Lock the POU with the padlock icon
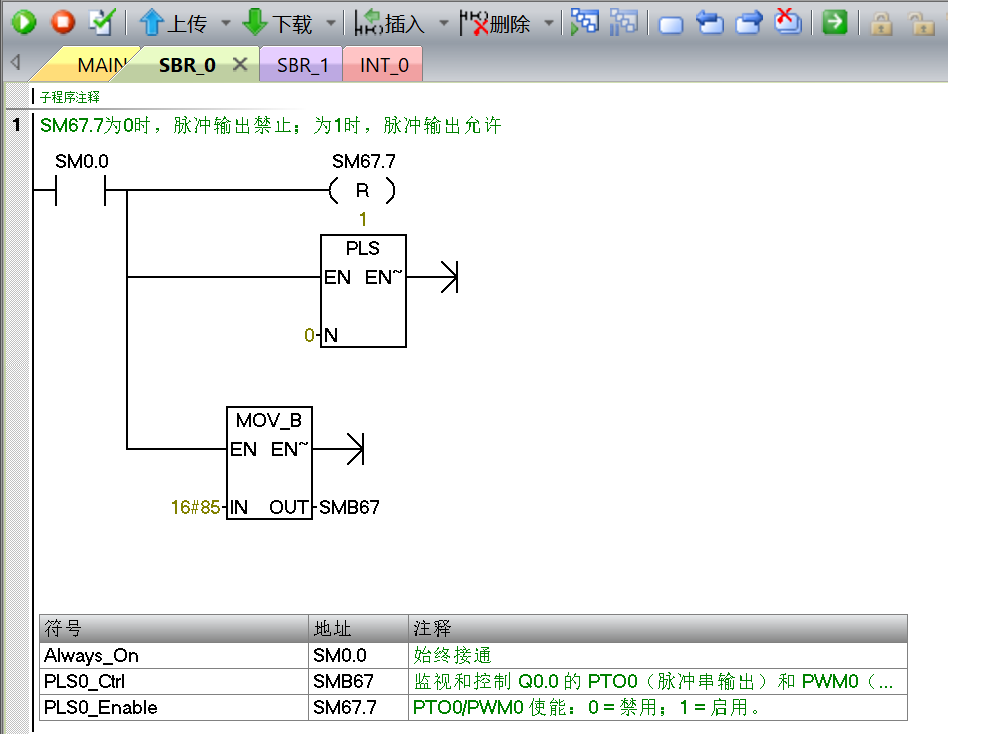 pos(880,23)
